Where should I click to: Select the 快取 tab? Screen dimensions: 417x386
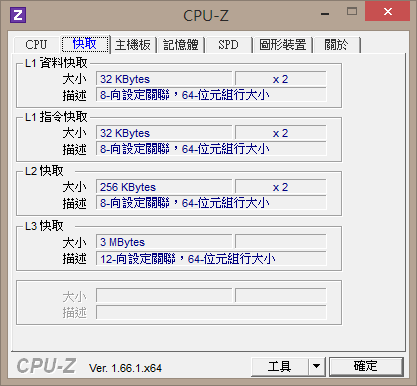[85, 44]
